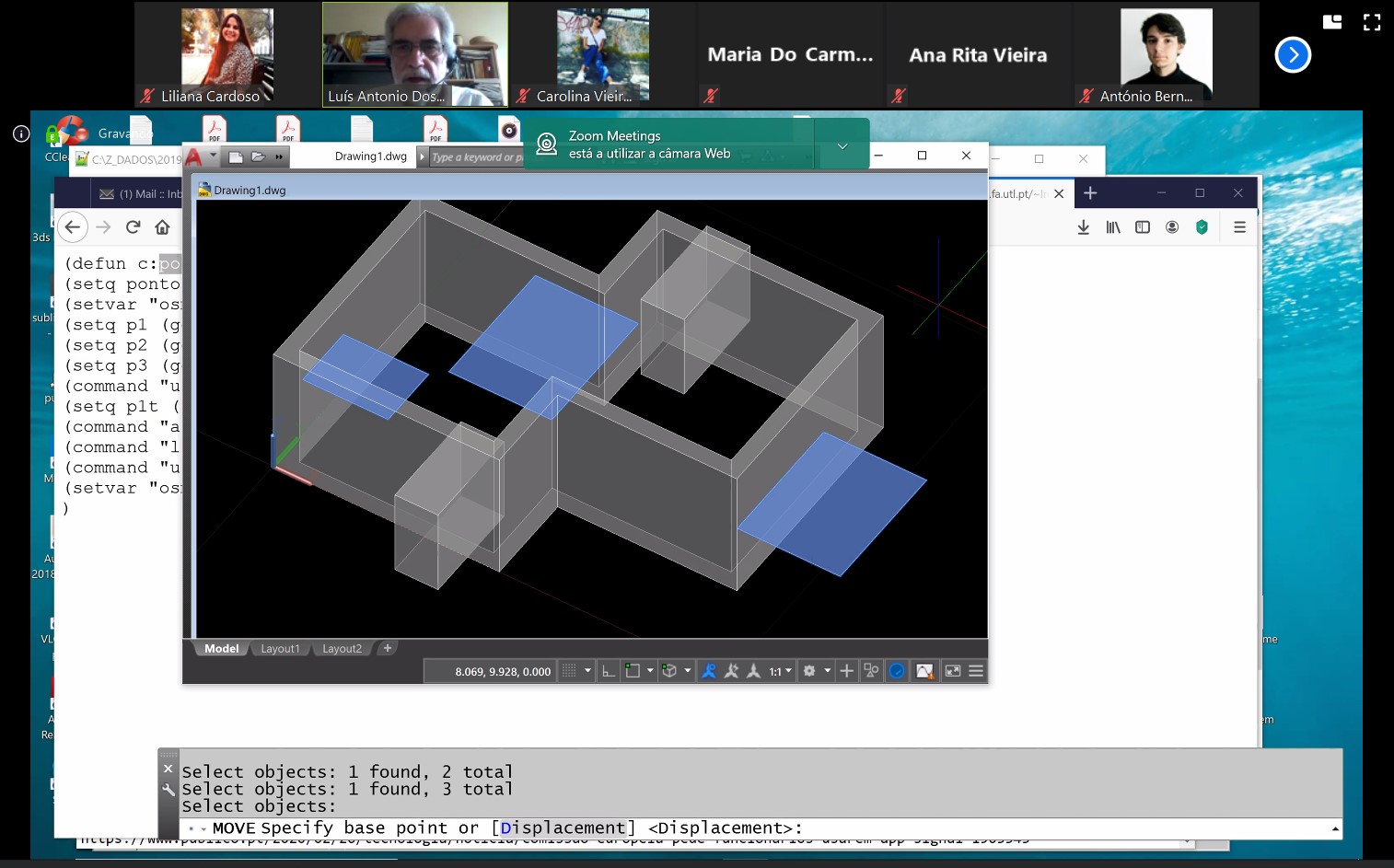Screen dimensions: 1394x868
Task: Open the snap mode dropdown next to the grid icon
Action: tap(587, 671)
